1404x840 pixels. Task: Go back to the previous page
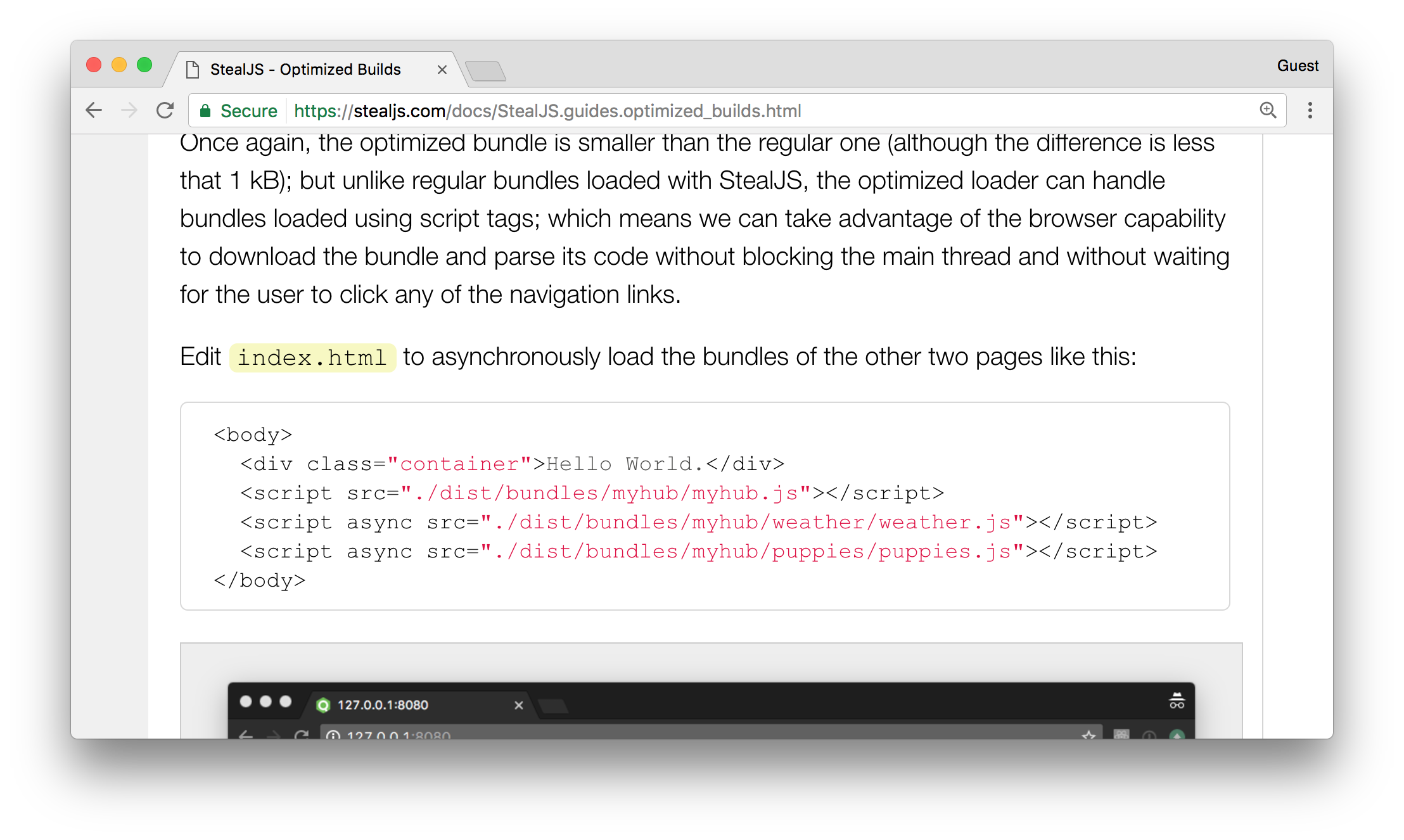pos(94,110)
